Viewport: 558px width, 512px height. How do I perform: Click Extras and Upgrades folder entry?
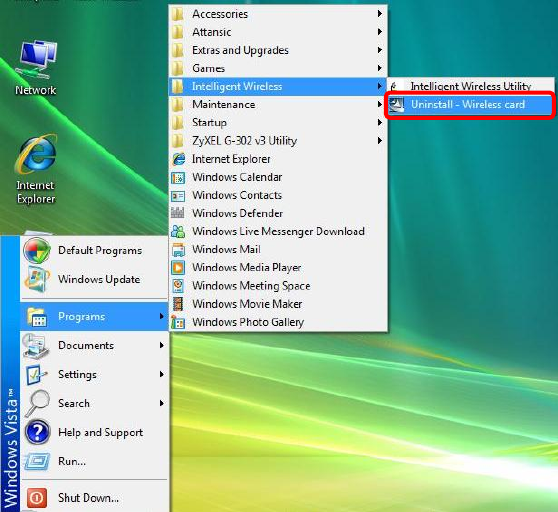(278, 50)
